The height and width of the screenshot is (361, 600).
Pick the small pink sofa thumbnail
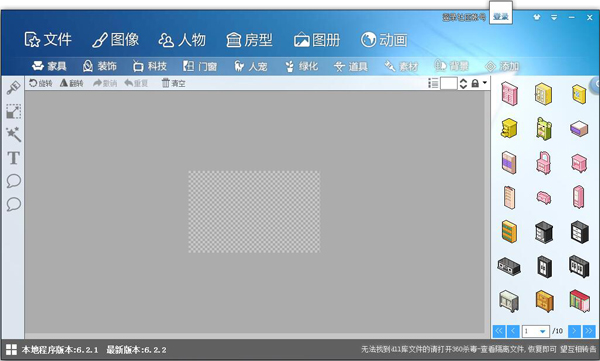point(544,198)
